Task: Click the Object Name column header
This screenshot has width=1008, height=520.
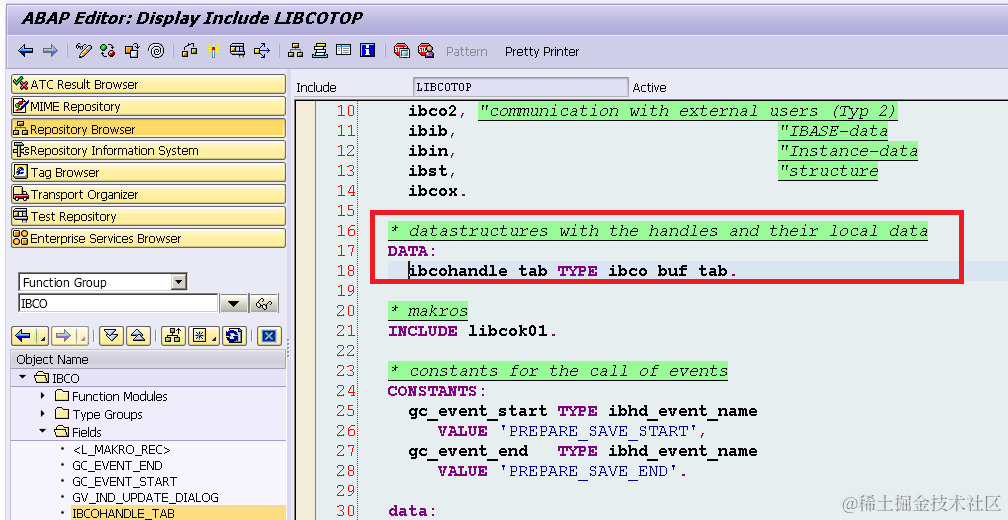Action: coord(148,359)
